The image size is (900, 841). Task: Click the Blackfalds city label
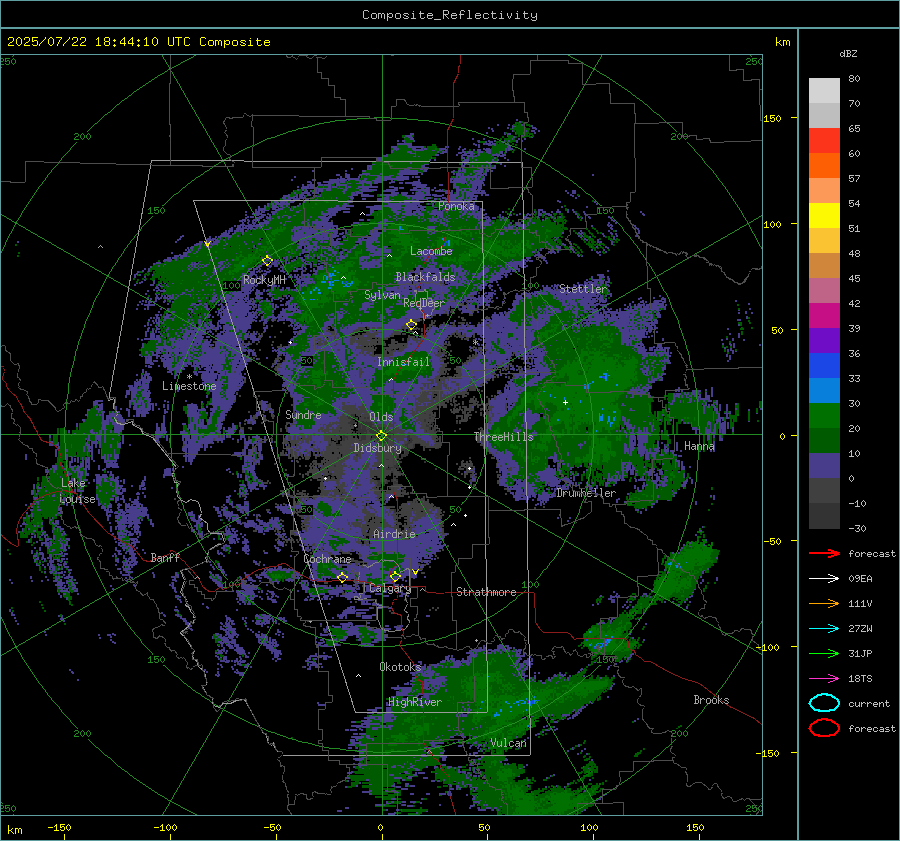pos(425,277)
